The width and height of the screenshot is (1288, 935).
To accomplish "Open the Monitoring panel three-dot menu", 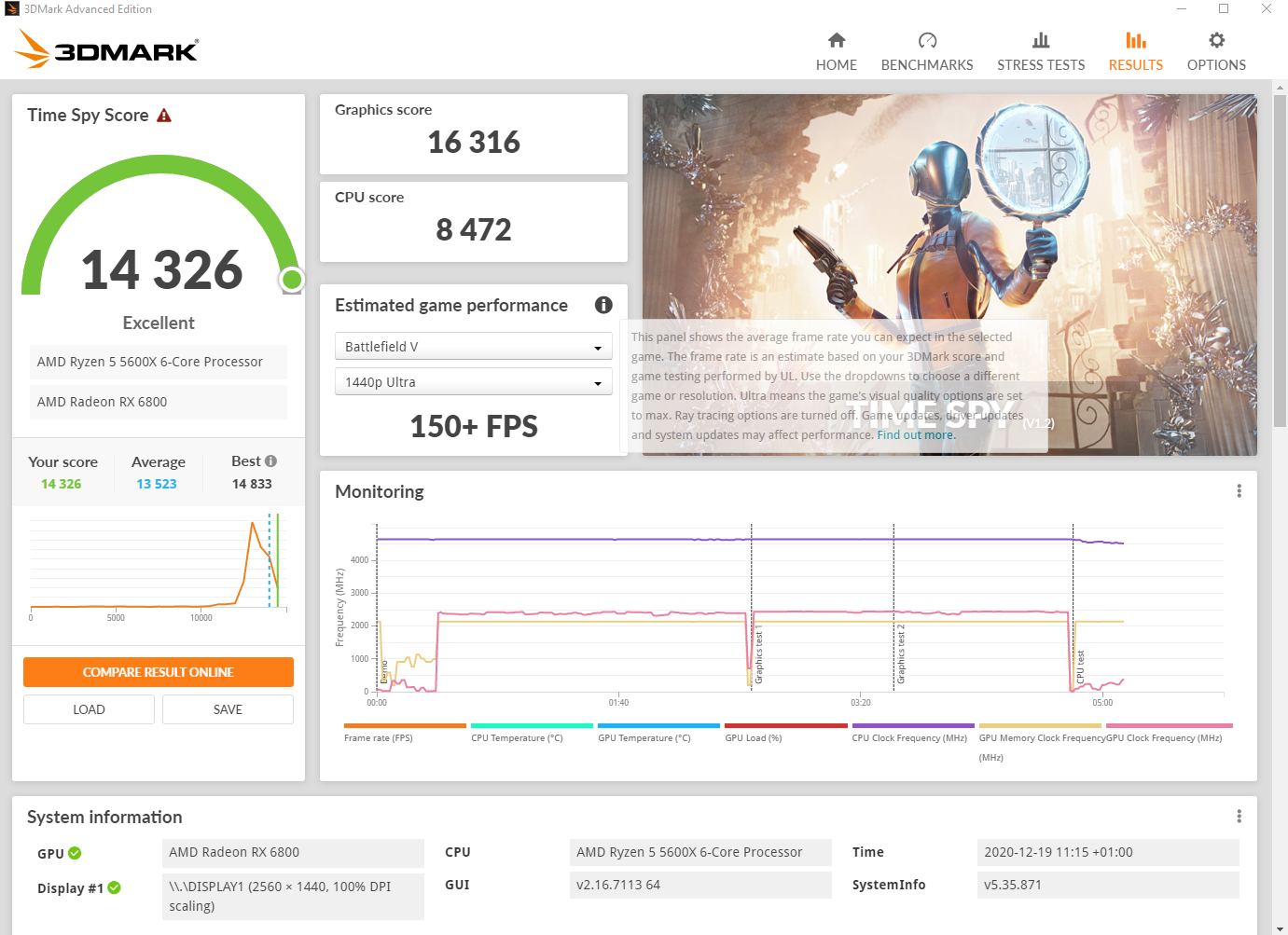I will (1239, 491).
